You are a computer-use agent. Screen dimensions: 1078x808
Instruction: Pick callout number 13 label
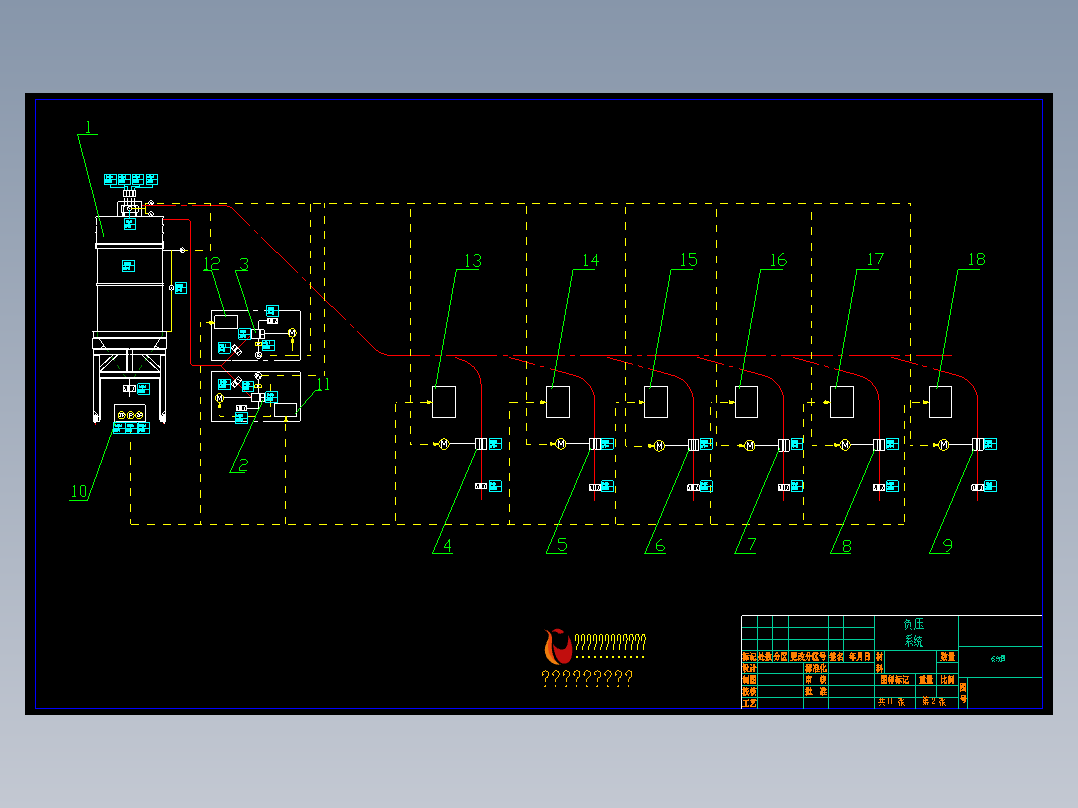(473, 261)
